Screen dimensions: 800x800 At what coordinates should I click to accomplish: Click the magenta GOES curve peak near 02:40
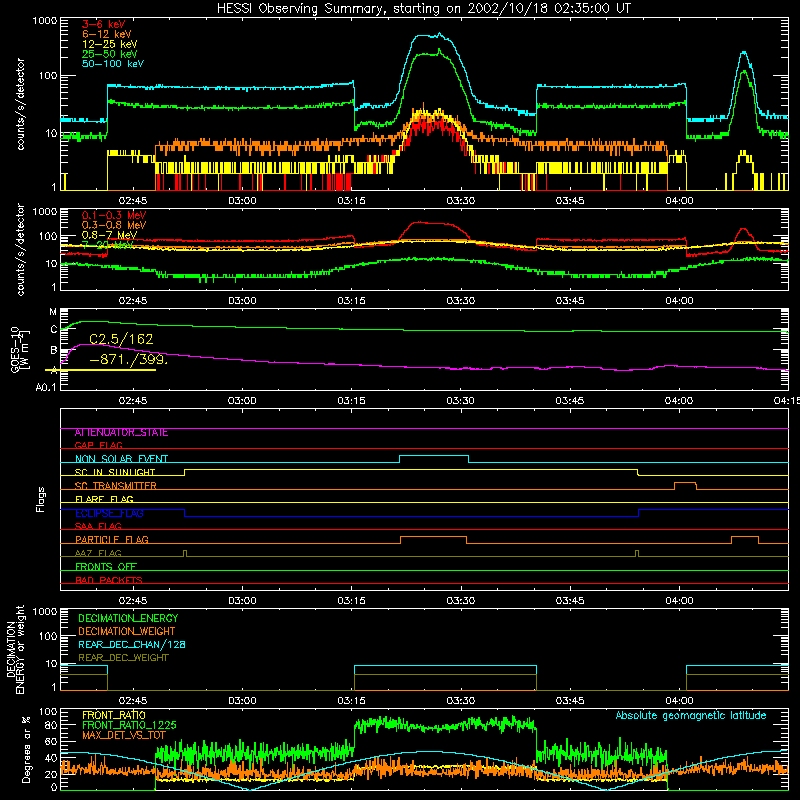89,345
